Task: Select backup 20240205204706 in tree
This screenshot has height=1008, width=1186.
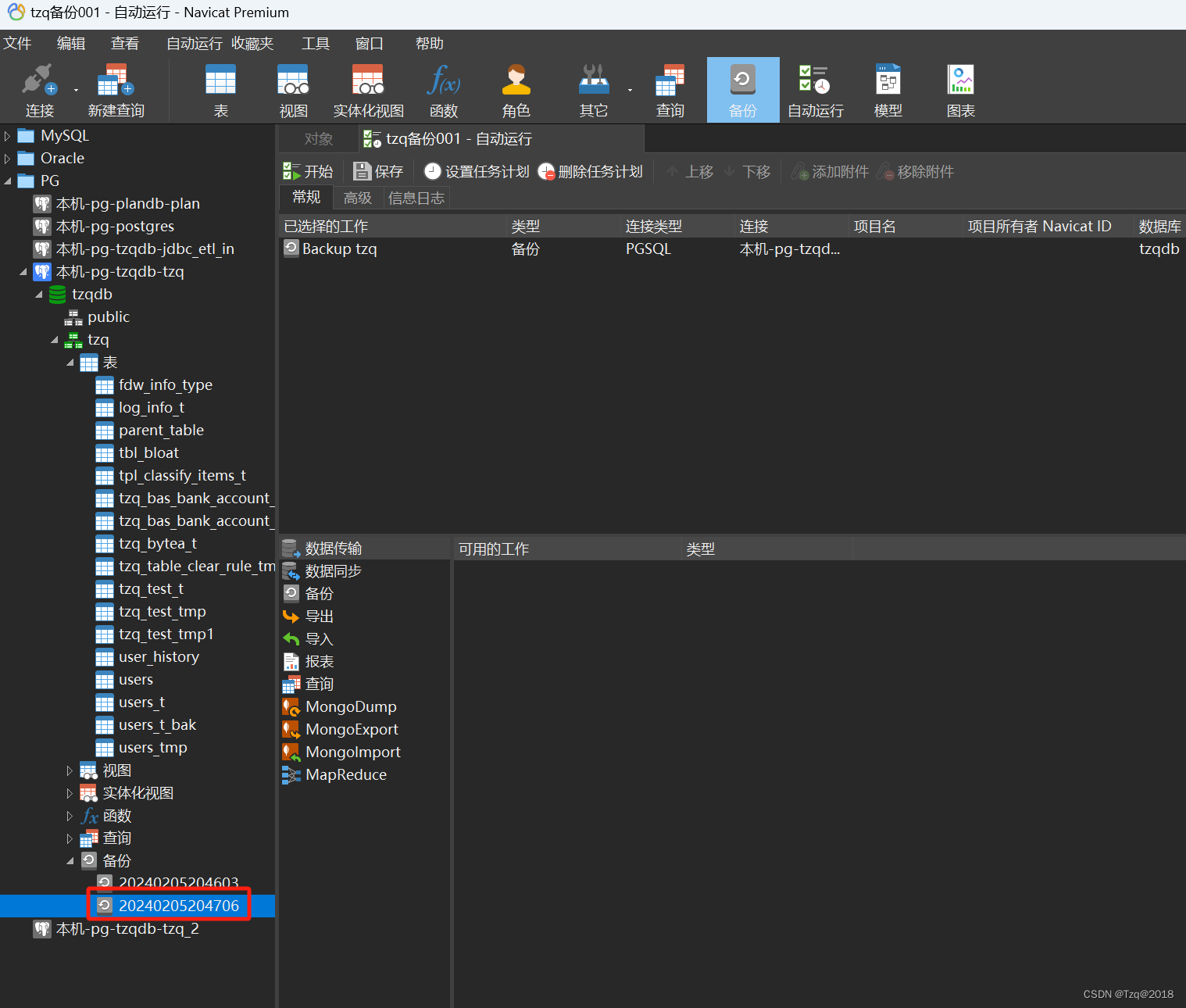Action: (x=179, y=906)
